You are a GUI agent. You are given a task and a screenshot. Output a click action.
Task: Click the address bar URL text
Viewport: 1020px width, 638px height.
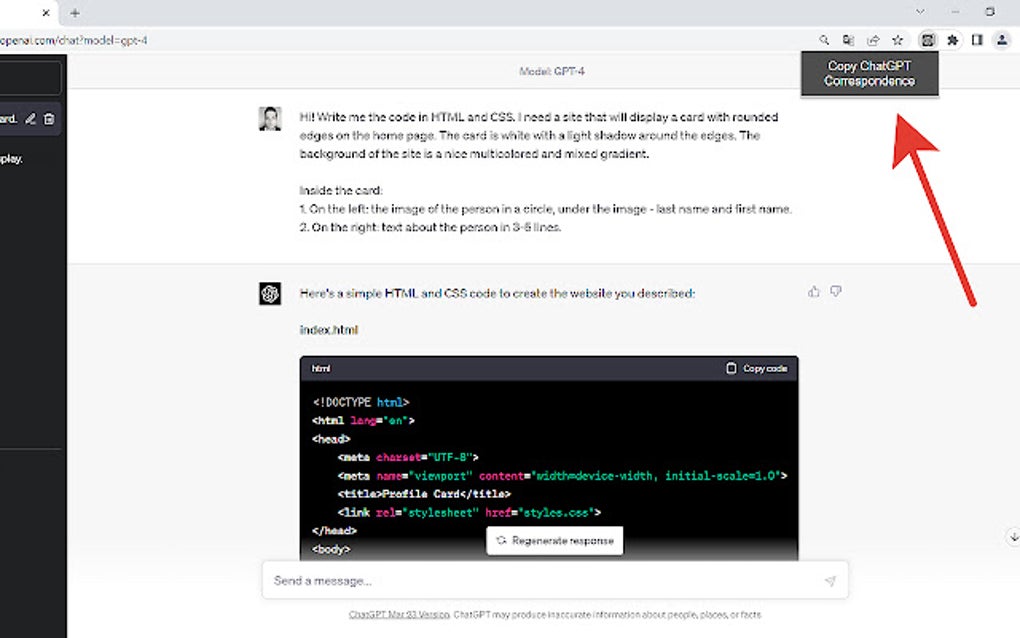click(x=74, y=40)
